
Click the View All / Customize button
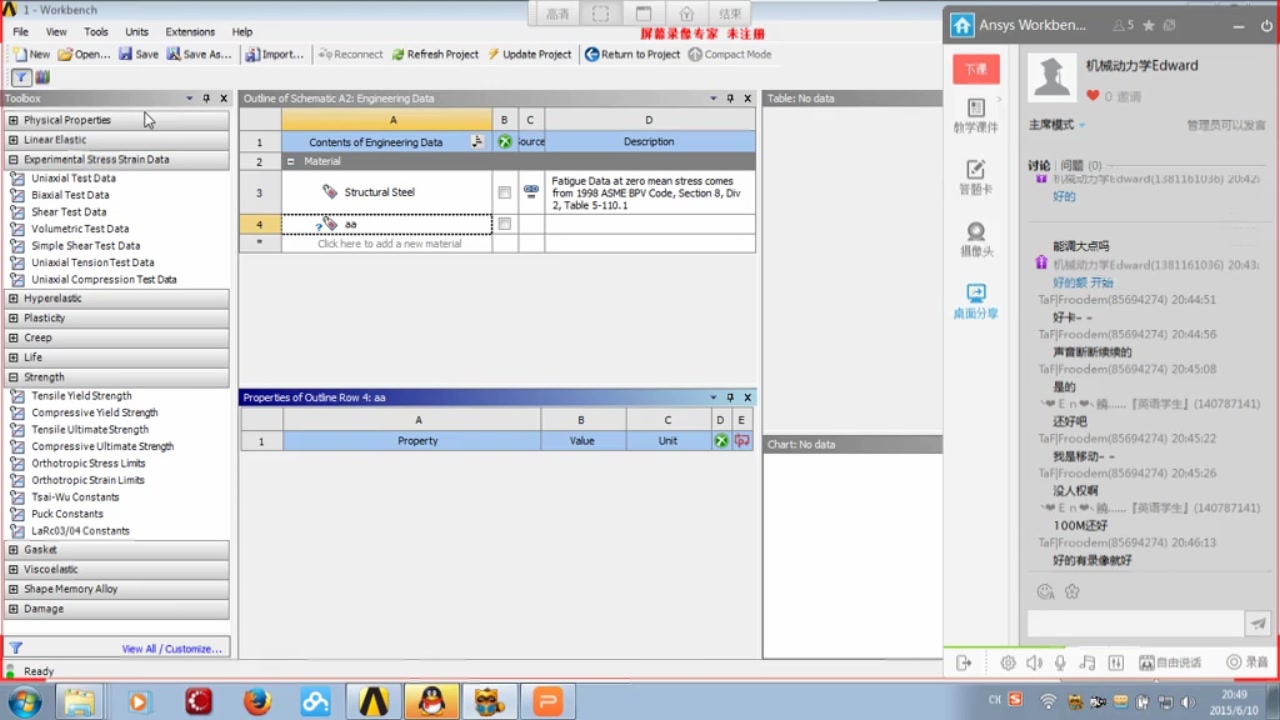pos(171,648)
